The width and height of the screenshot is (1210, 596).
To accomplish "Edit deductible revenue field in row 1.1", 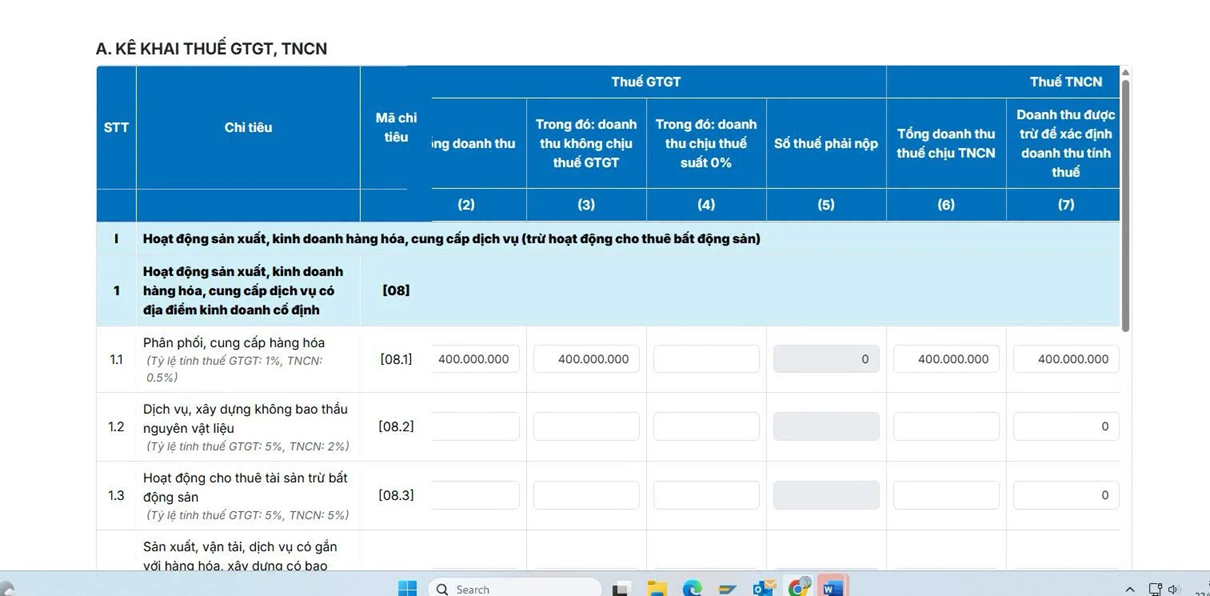I will pos(1066,359).
